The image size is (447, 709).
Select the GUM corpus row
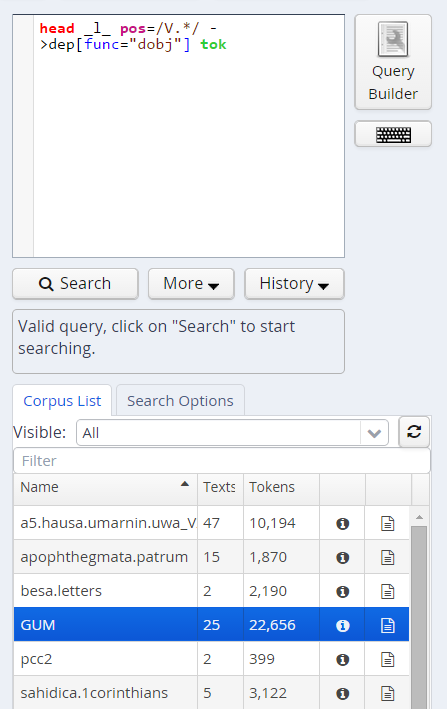pyautogui.click(x=211, y=625)
